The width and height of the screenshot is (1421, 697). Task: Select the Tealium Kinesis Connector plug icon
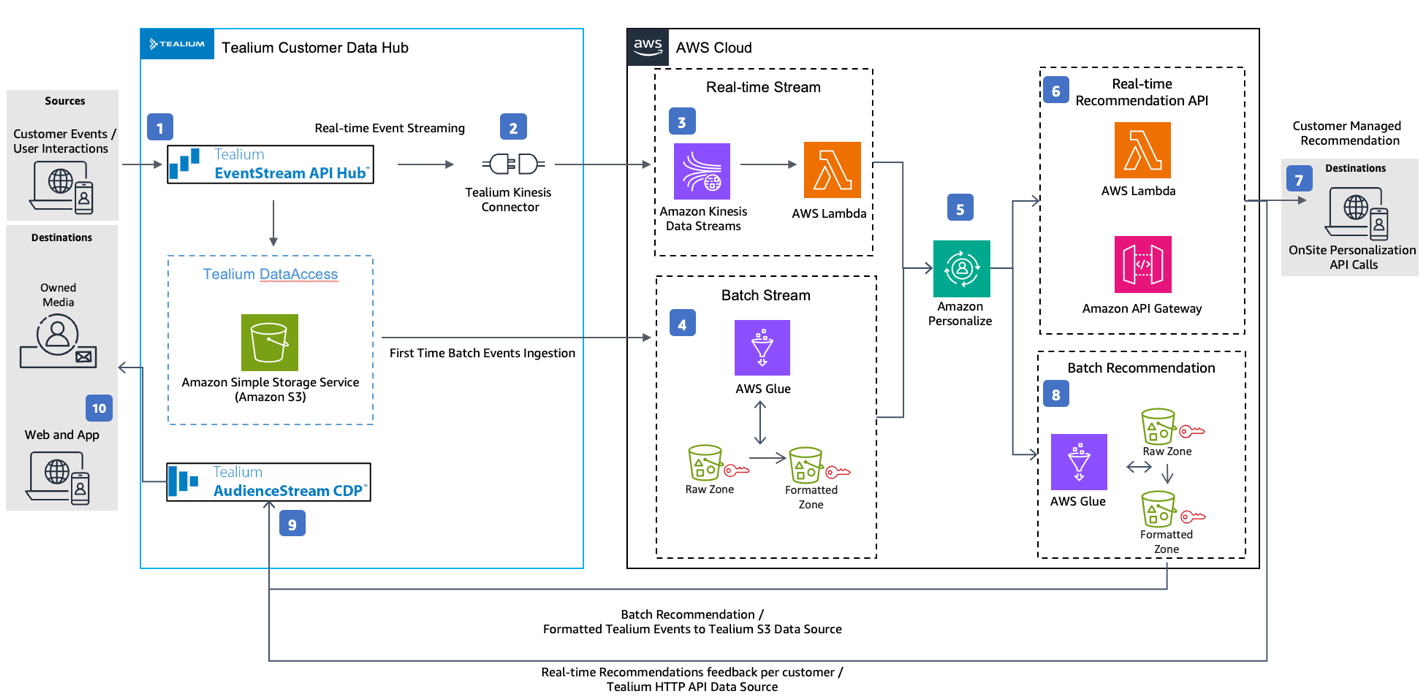pyautogui.click(x=513, y=164)
